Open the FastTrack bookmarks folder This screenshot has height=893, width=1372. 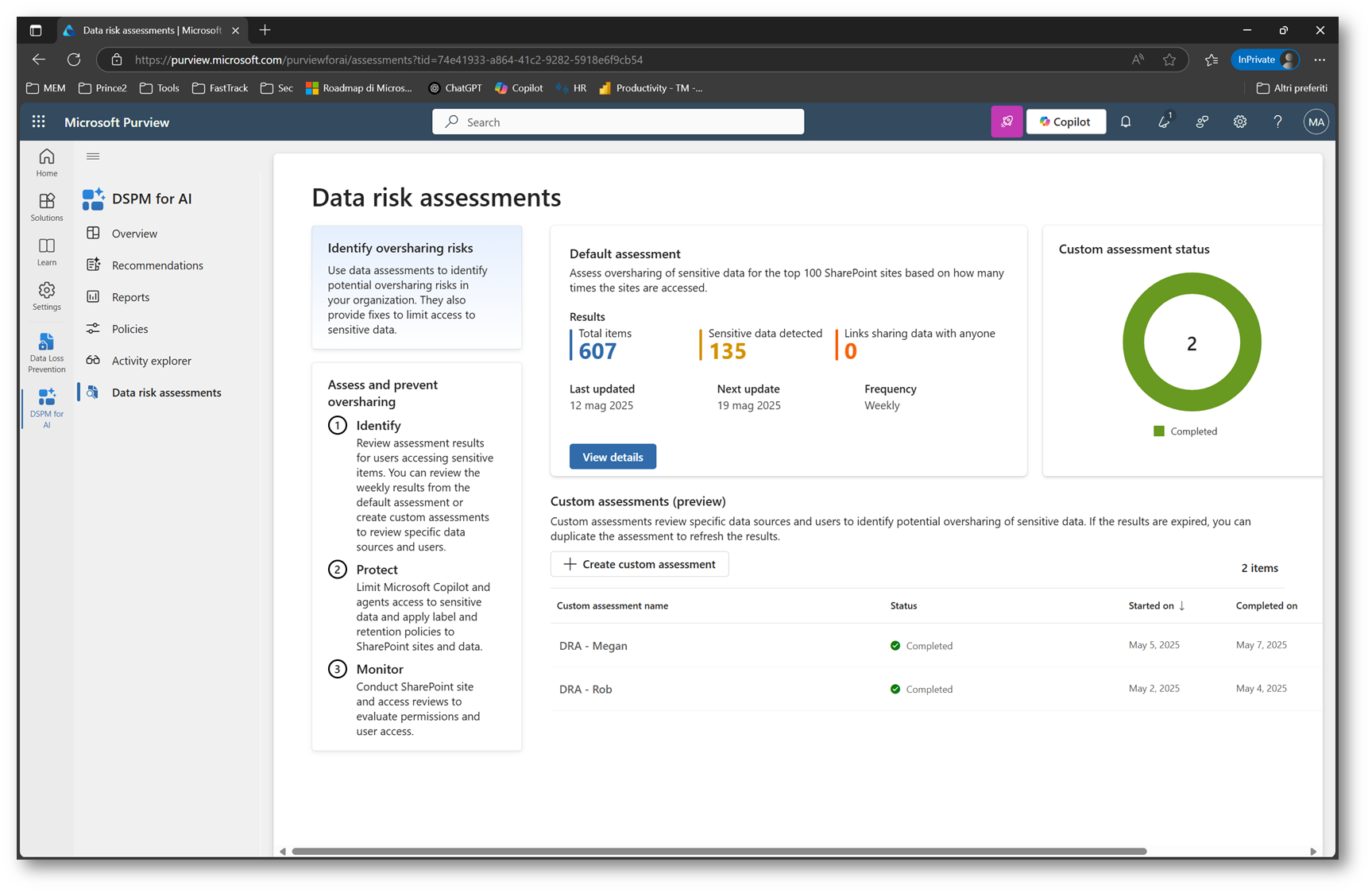point(220,88)
